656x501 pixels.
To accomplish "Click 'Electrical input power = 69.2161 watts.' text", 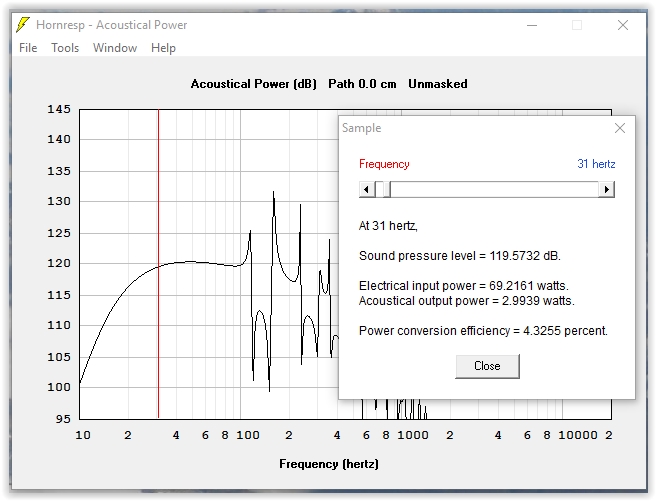I will pos(464,286).
